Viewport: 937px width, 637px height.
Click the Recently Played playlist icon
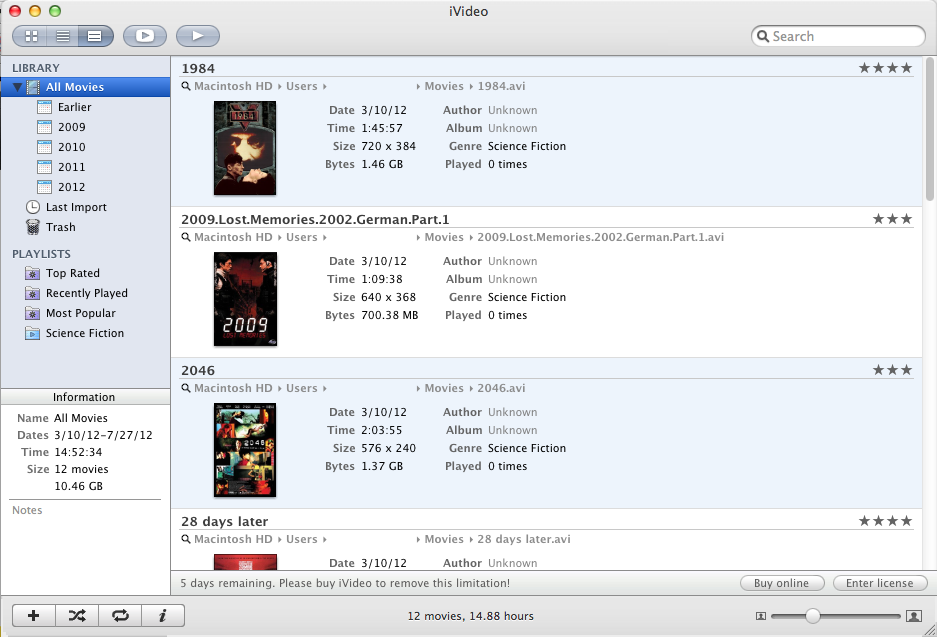pyautogui.click(x=32, y=293)
